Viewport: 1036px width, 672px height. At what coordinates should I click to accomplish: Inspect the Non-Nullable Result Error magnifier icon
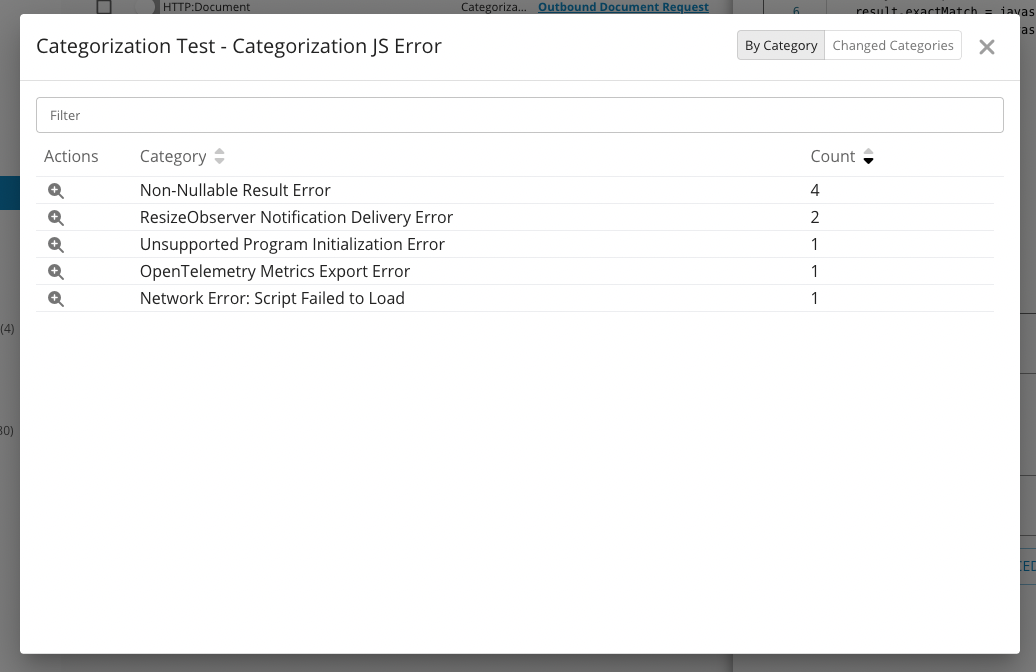56,190
